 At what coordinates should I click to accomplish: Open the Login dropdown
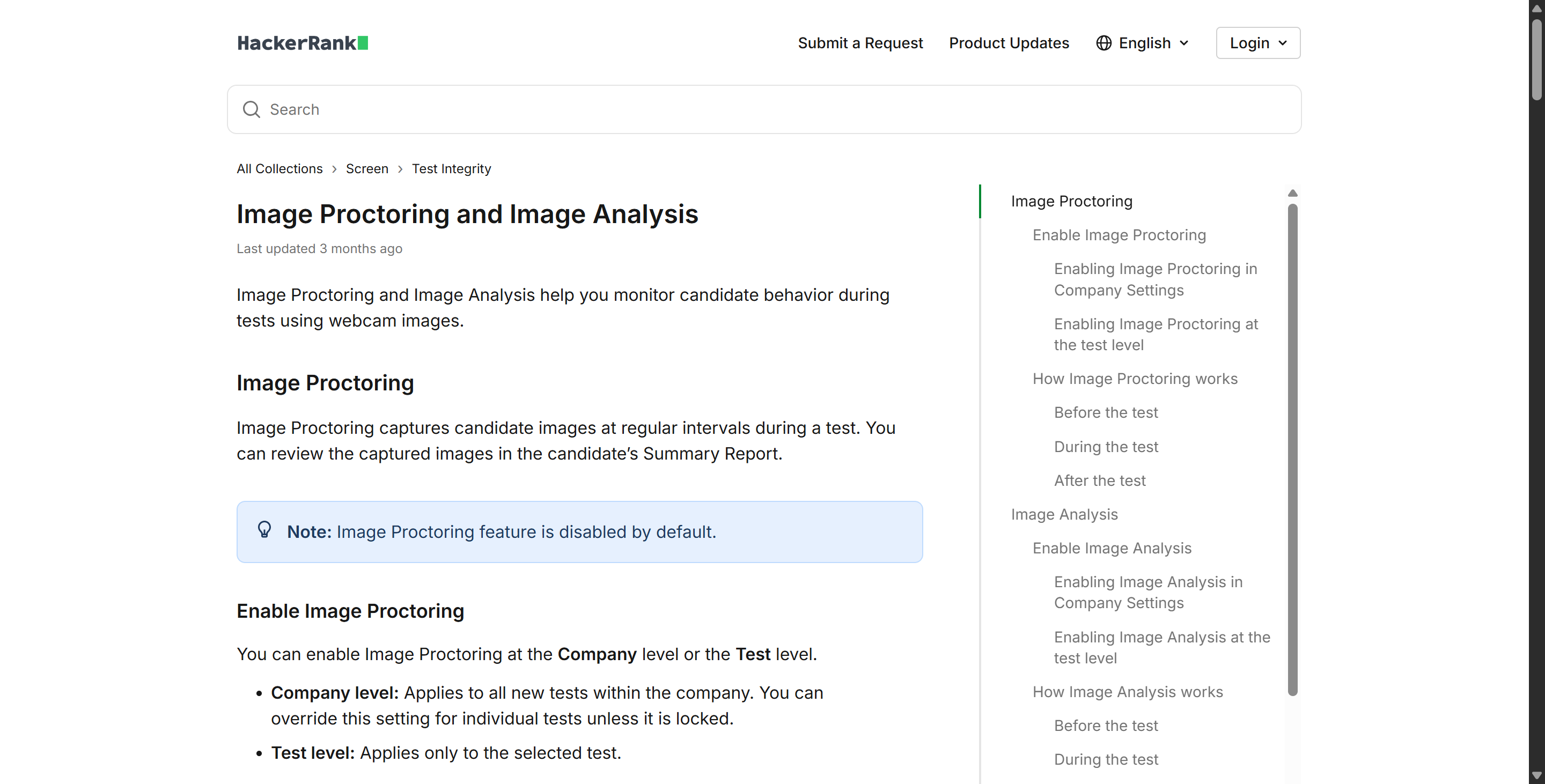(1257, 43)
